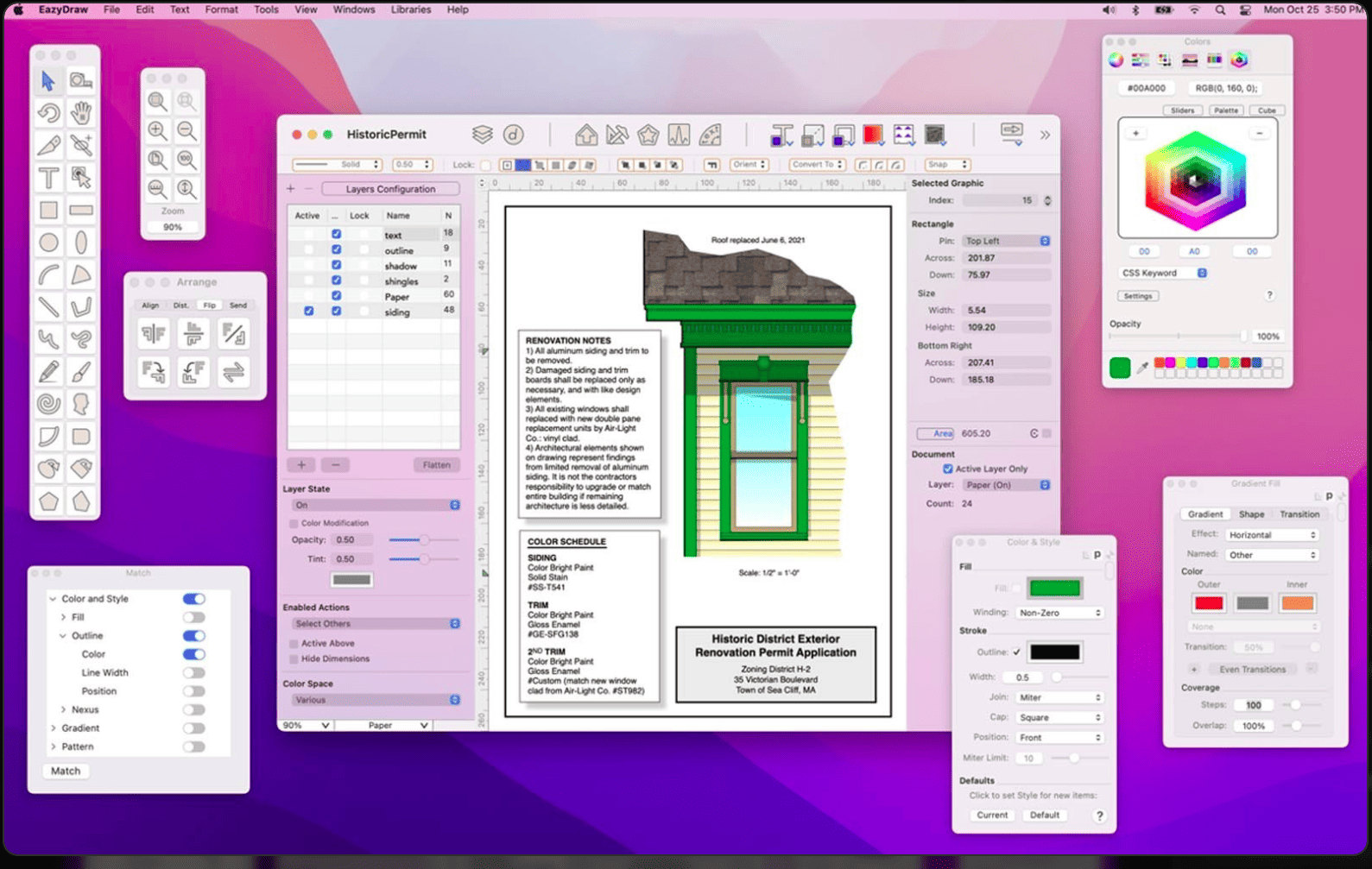
Task: Open the Color Space Various dropdown
Action: [376, 700]
